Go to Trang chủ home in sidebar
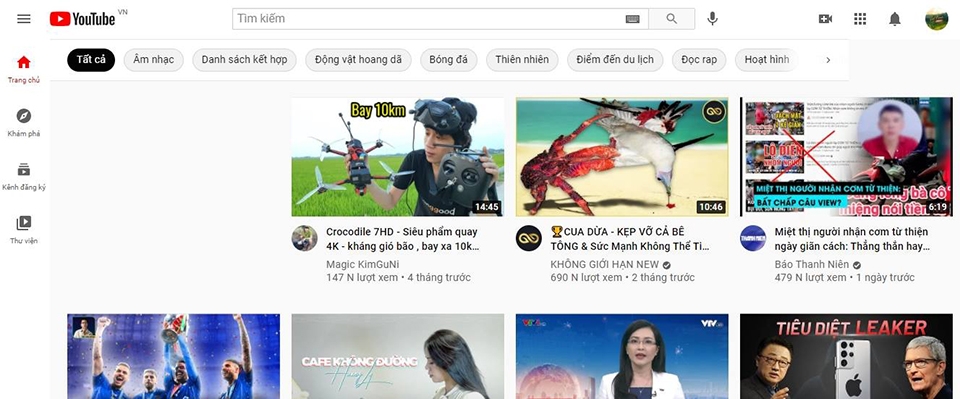 pos(24,69)
